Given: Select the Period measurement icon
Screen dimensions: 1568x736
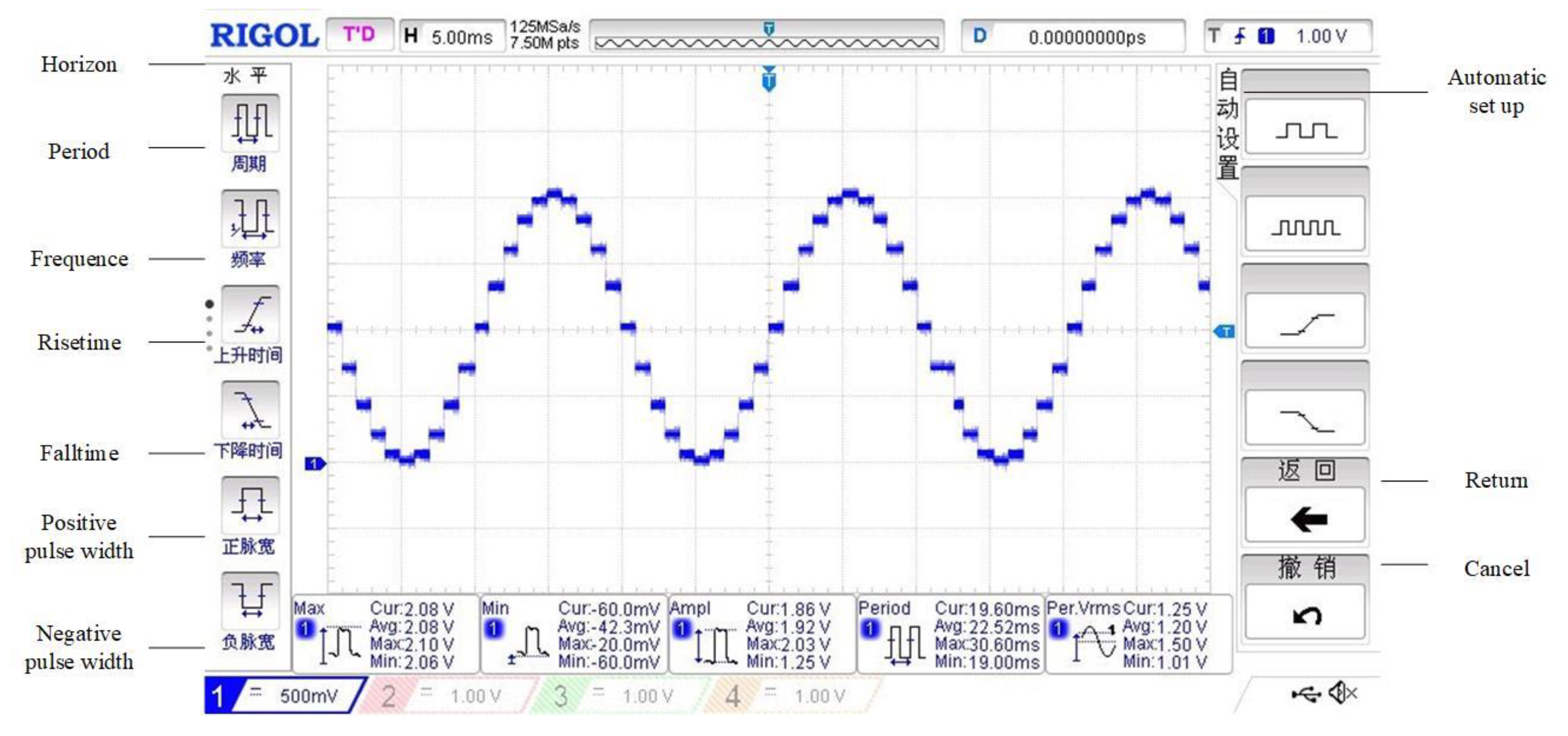Looking at the screenshot, I should [x=250, y=123].
